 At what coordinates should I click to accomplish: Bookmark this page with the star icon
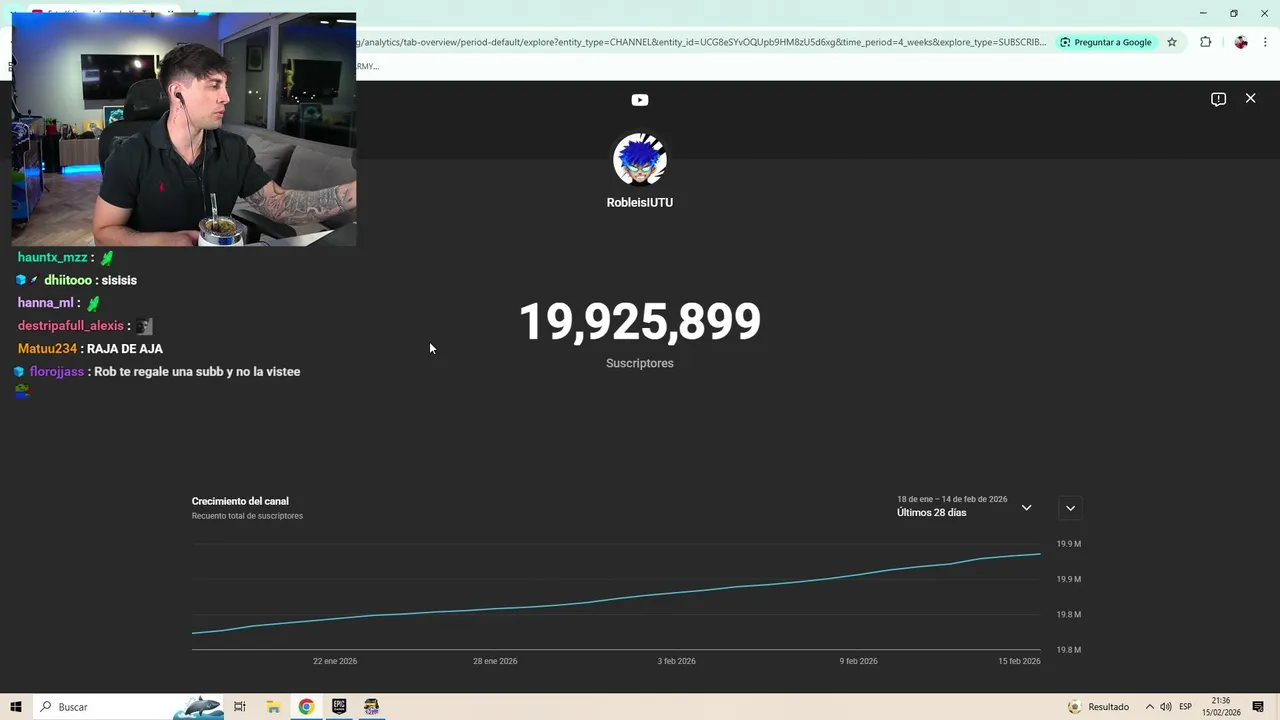coord(1172,42)
